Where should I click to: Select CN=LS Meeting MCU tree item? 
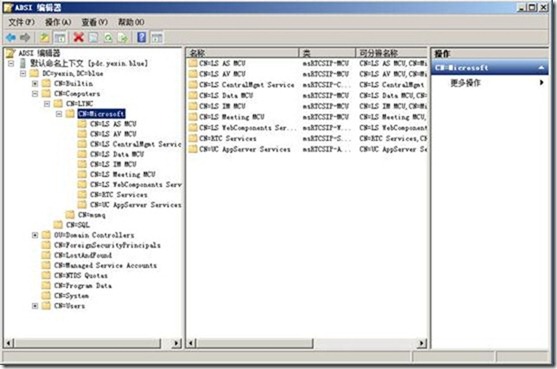[123, 174]
